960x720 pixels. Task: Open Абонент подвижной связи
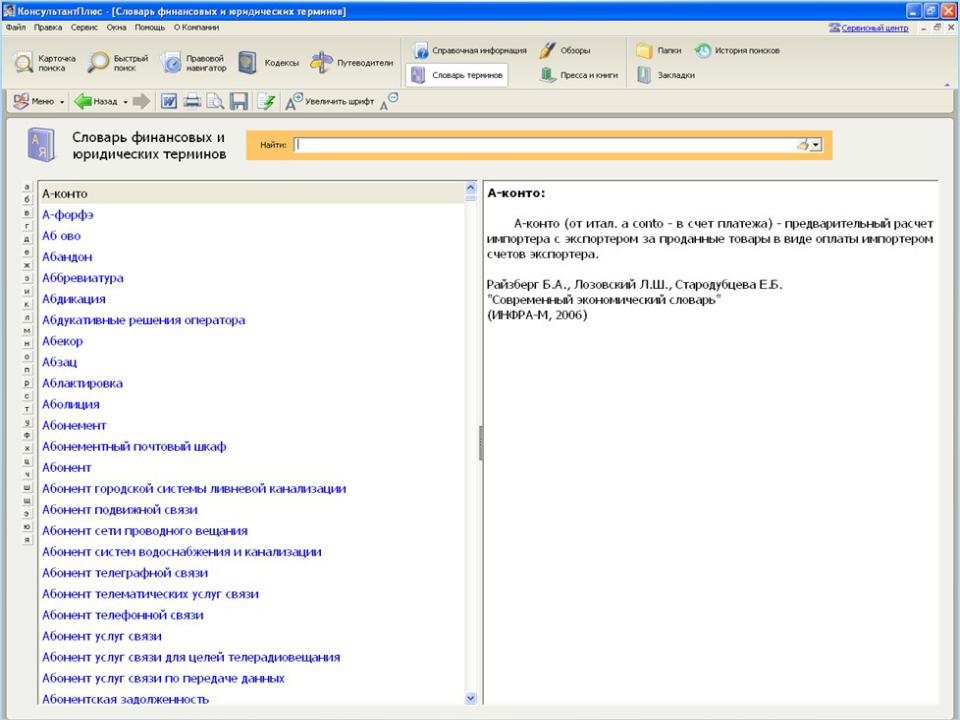click(x=119, y=509)
